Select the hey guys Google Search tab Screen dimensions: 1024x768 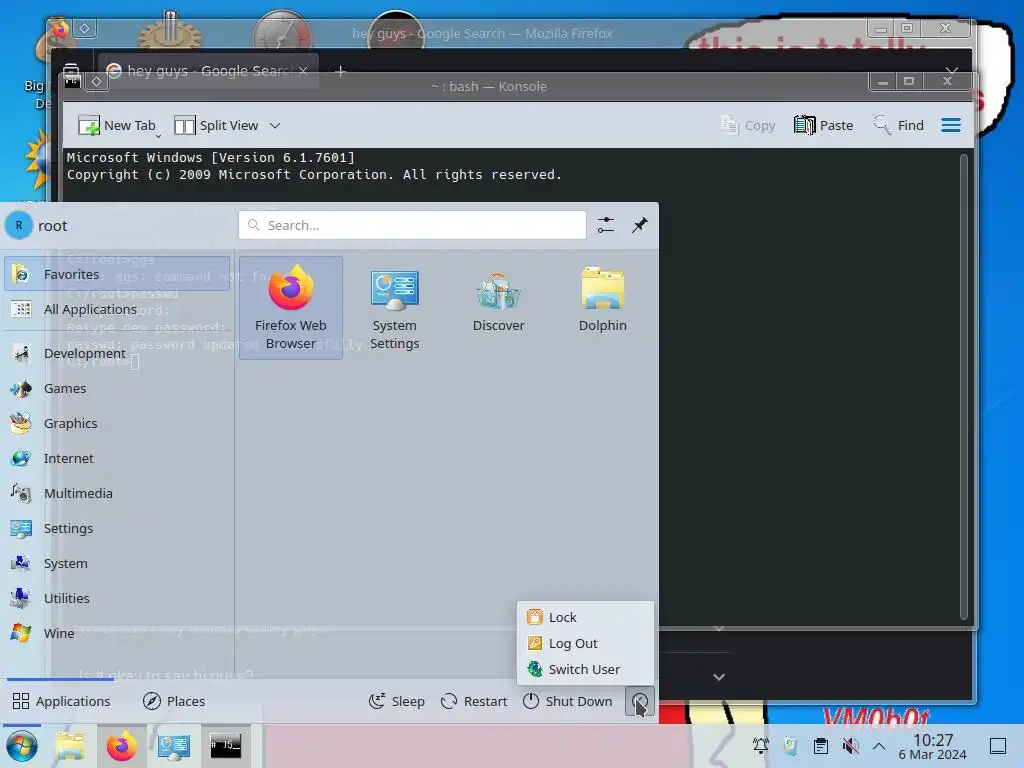click(x=208, y=71)
